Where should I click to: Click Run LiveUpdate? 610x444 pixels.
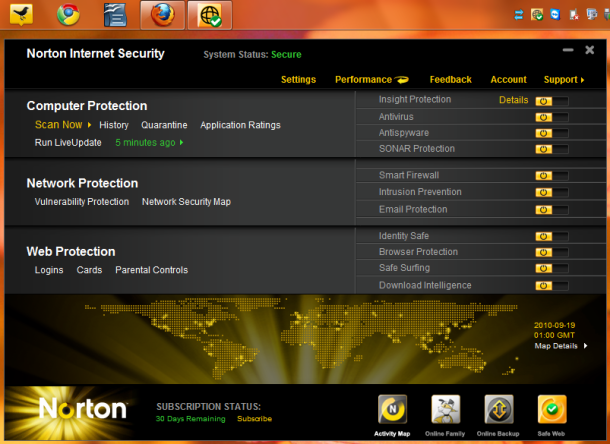68,142
